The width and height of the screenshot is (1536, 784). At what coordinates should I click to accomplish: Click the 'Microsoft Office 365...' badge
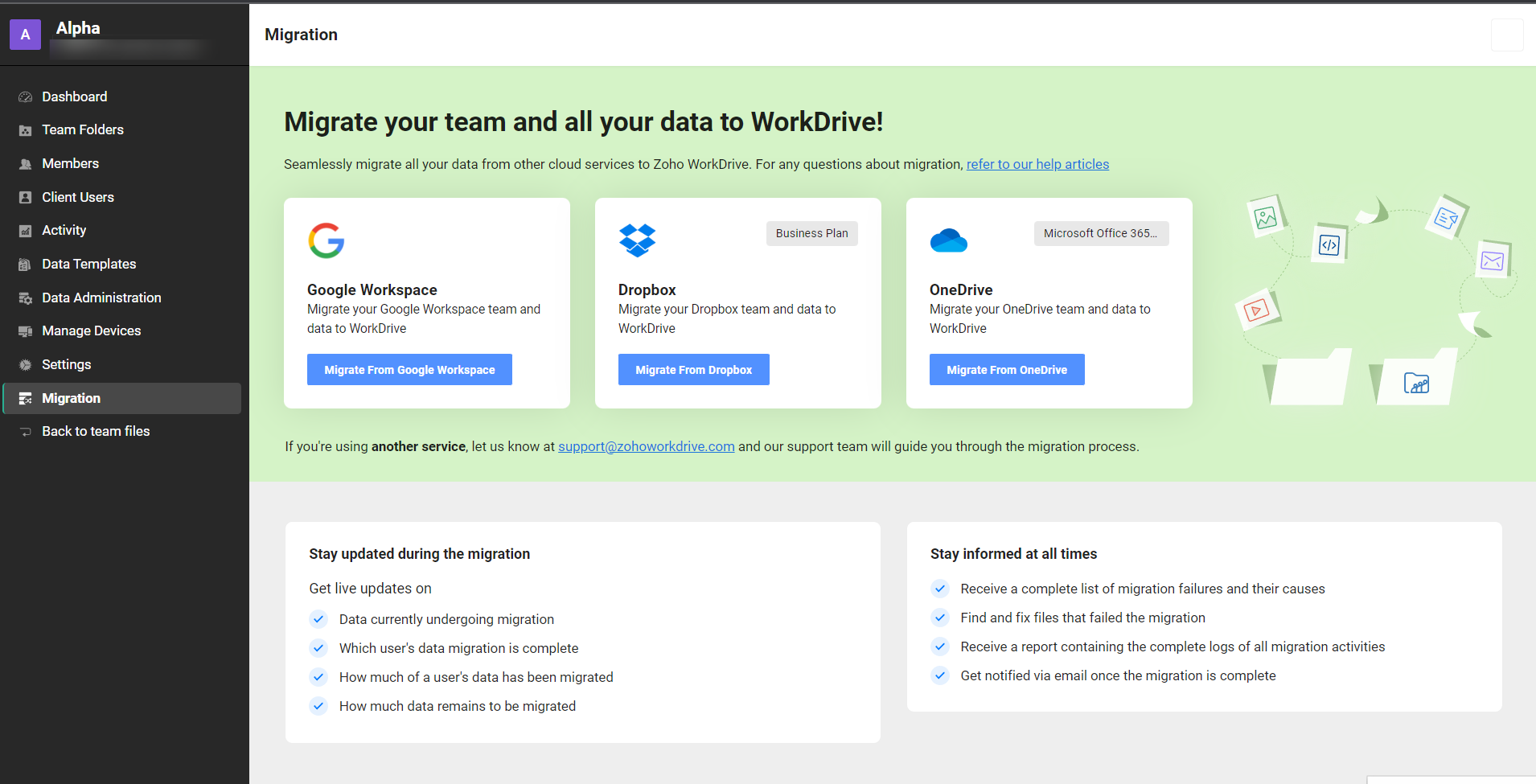[x=1101, y=233]
